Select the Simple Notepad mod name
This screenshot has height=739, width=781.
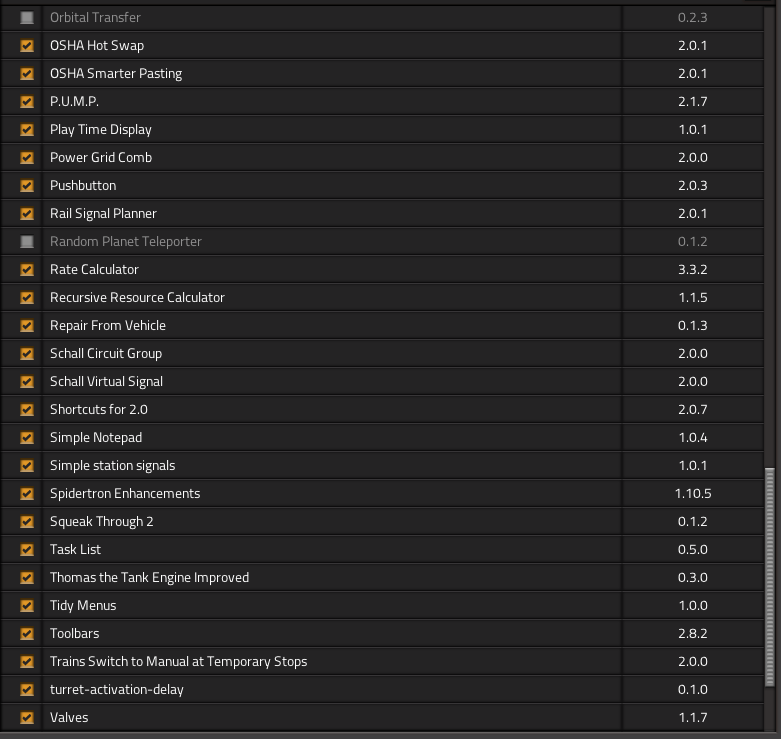click(x=96, y=437)
